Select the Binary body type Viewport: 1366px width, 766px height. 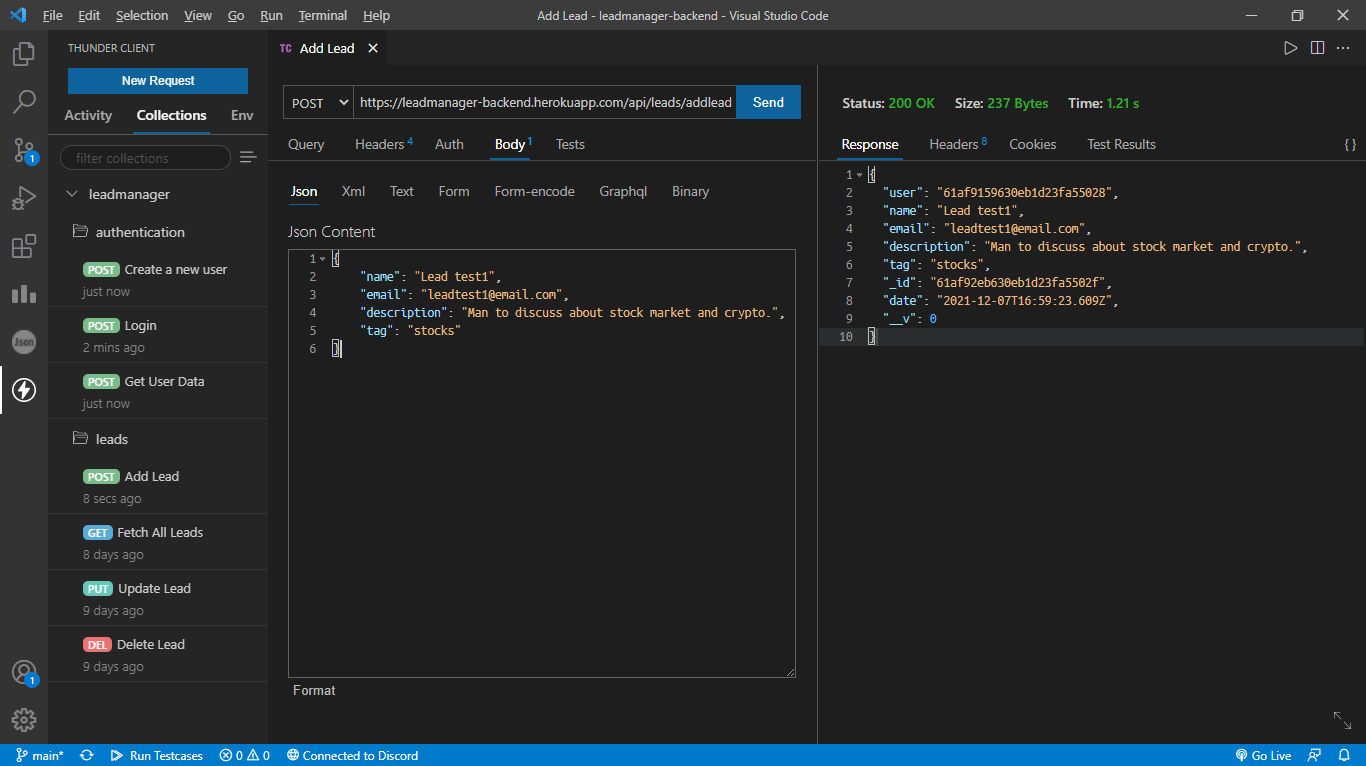click(x=690, y=191)
